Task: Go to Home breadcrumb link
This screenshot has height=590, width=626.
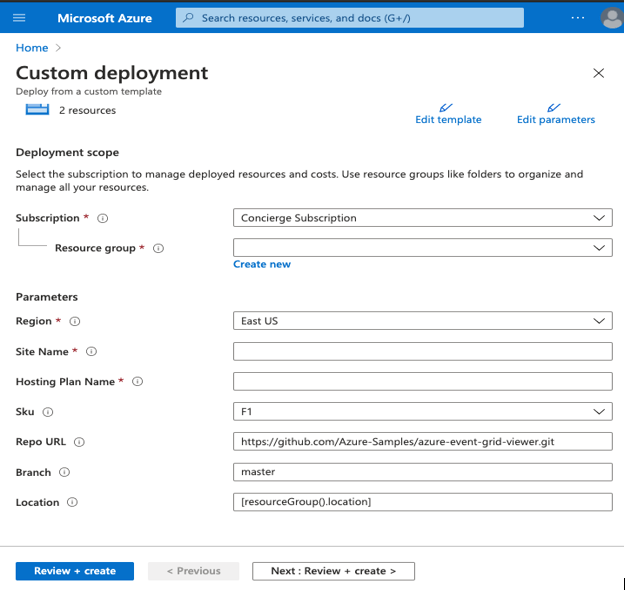Action: click(32, 48)
